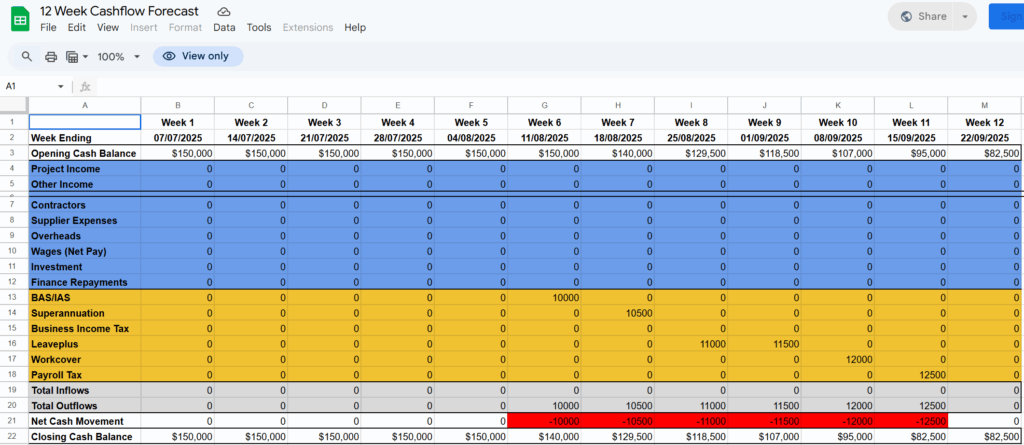
Task: Click the filter views icon
Action: pos(77,57)
